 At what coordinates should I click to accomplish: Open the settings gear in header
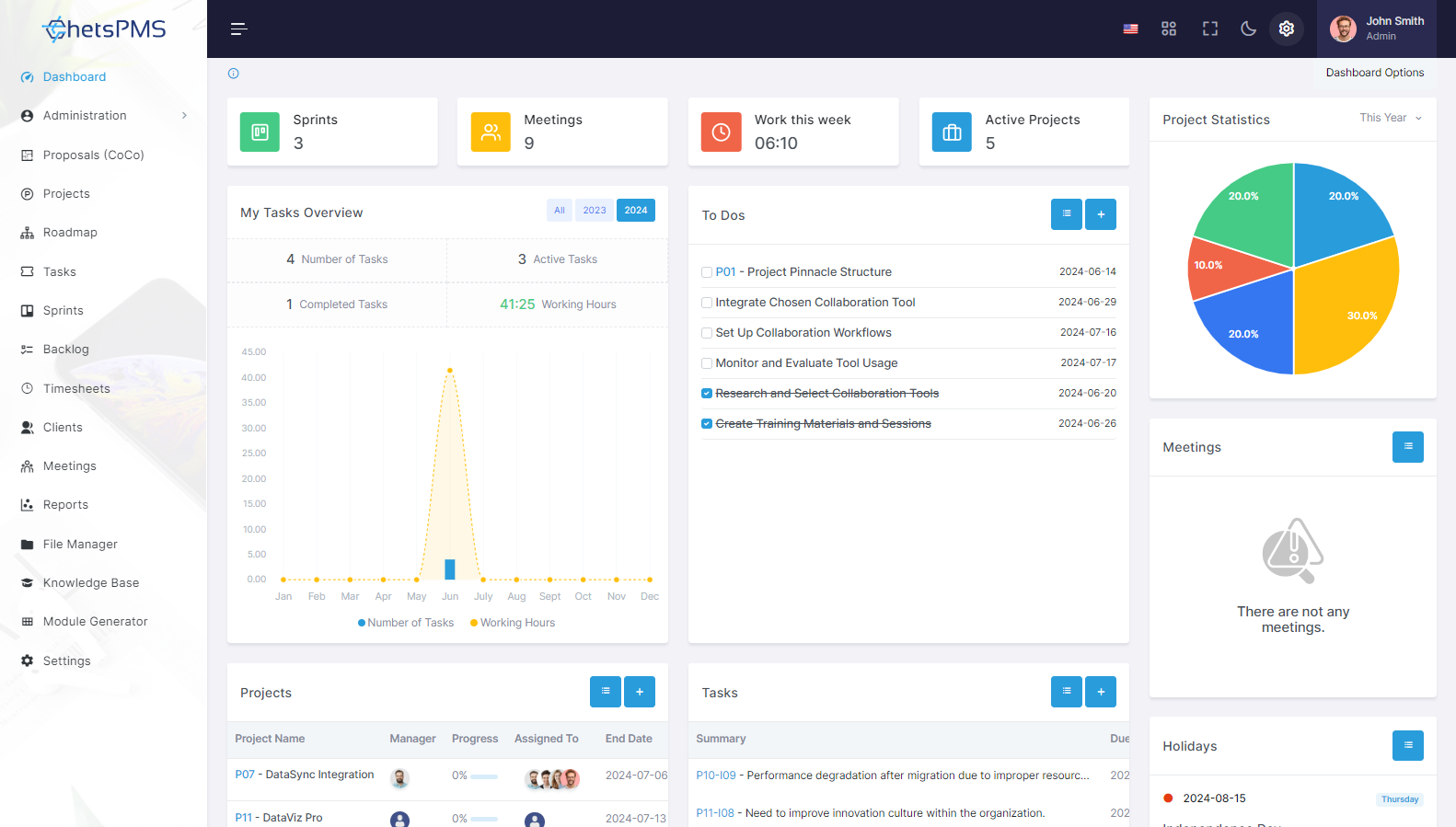pos(1287,29)
